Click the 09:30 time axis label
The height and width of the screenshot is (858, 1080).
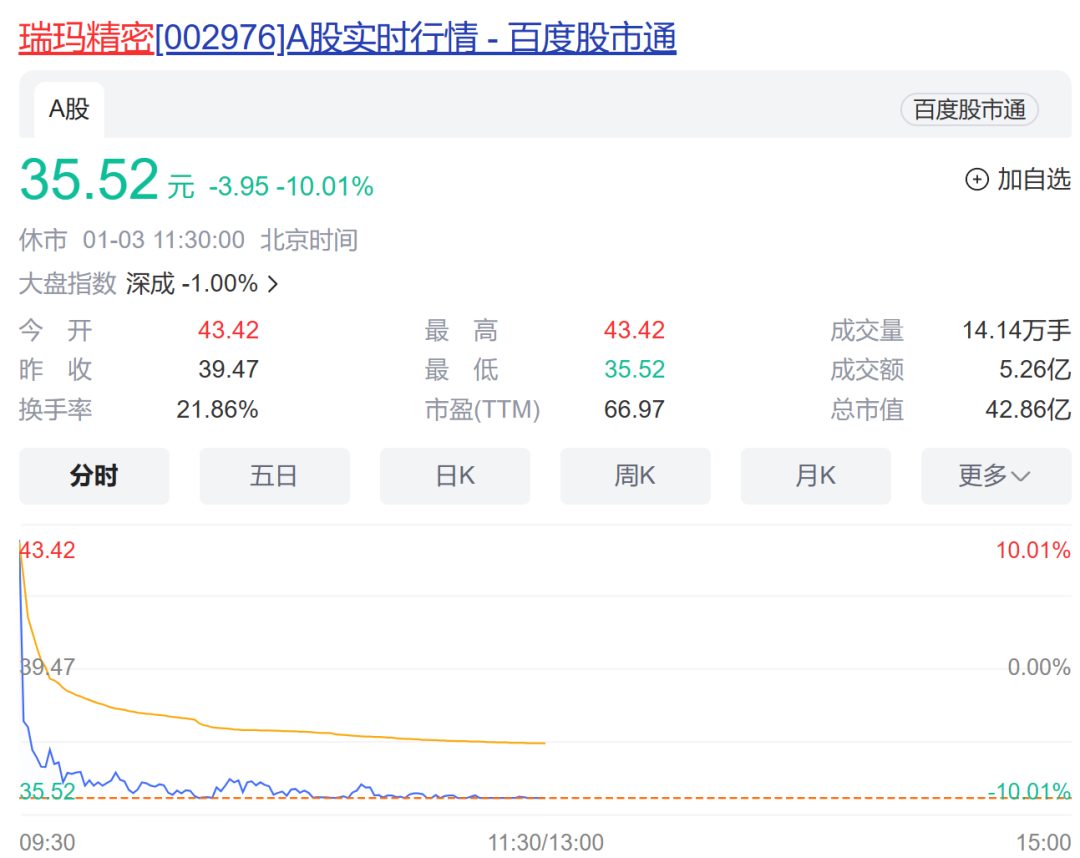(x=47, y=842)
